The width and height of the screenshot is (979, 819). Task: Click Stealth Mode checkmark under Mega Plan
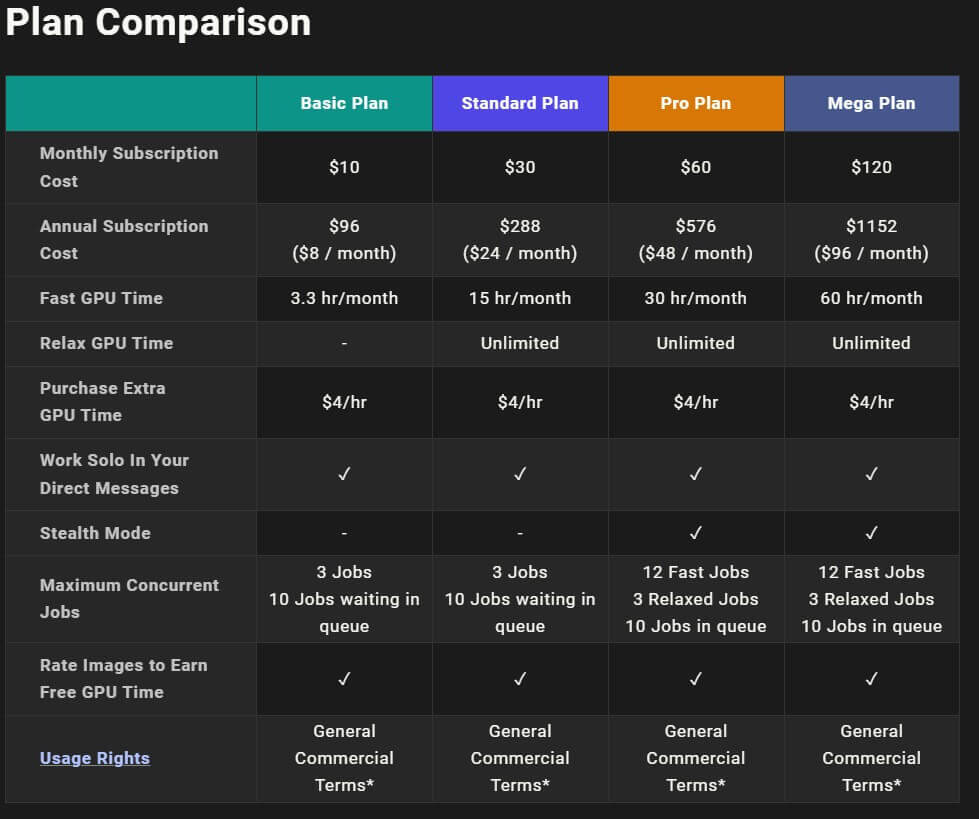(871, 533)
